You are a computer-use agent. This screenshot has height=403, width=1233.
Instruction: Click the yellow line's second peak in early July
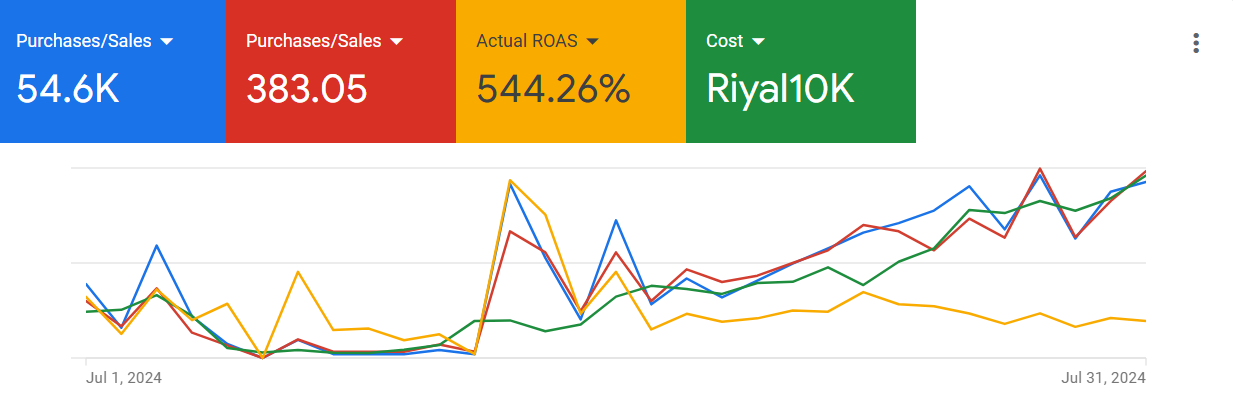pyautogui.click(x=298, y=271)
